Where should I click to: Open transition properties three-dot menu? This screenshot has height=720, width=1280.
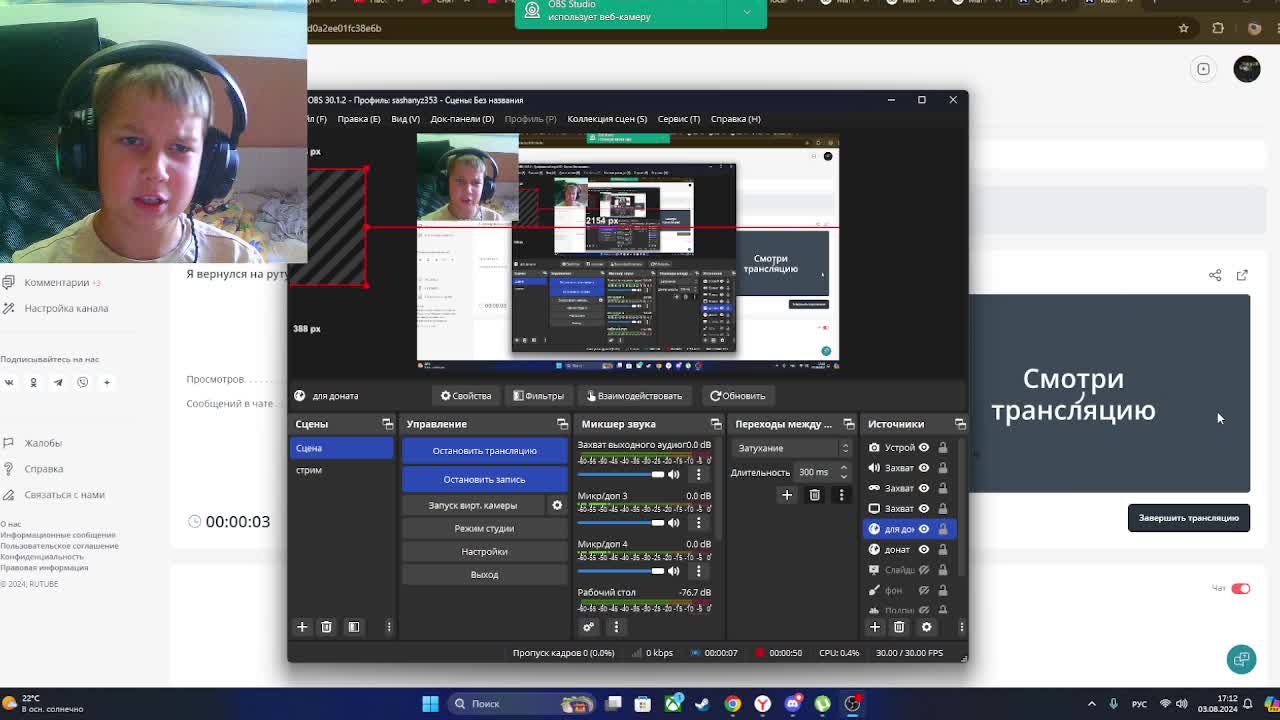(x=841, y=495)
